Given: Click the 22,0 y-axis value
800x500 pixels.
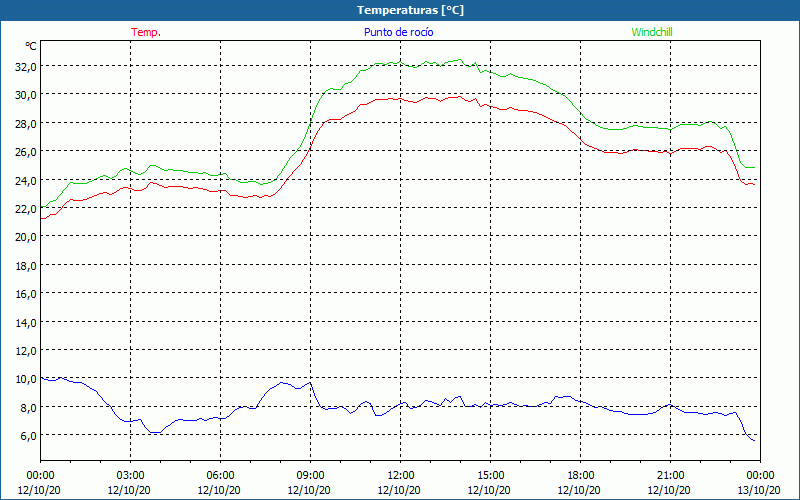Looking at the screenshot, I should pyautogui.click(x=26, y=208).
